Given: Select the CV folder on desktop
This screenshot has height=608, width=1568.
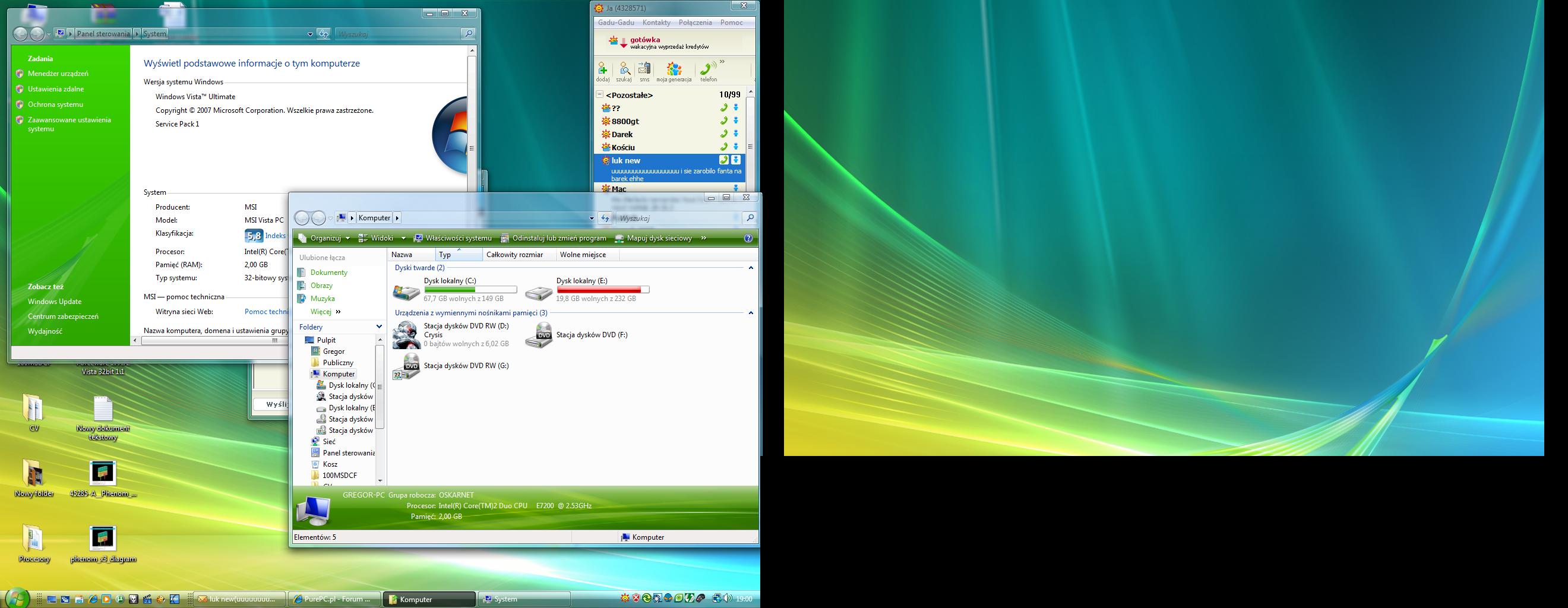Looking at the screenshot, I should coord(33,413).
